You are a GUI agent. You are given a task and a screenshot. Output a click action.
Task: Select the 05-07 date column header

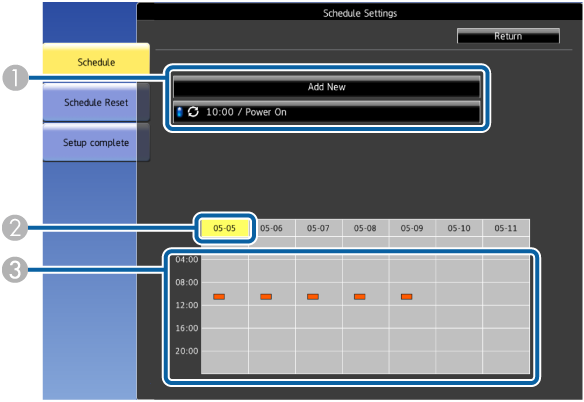coord(318,228)
